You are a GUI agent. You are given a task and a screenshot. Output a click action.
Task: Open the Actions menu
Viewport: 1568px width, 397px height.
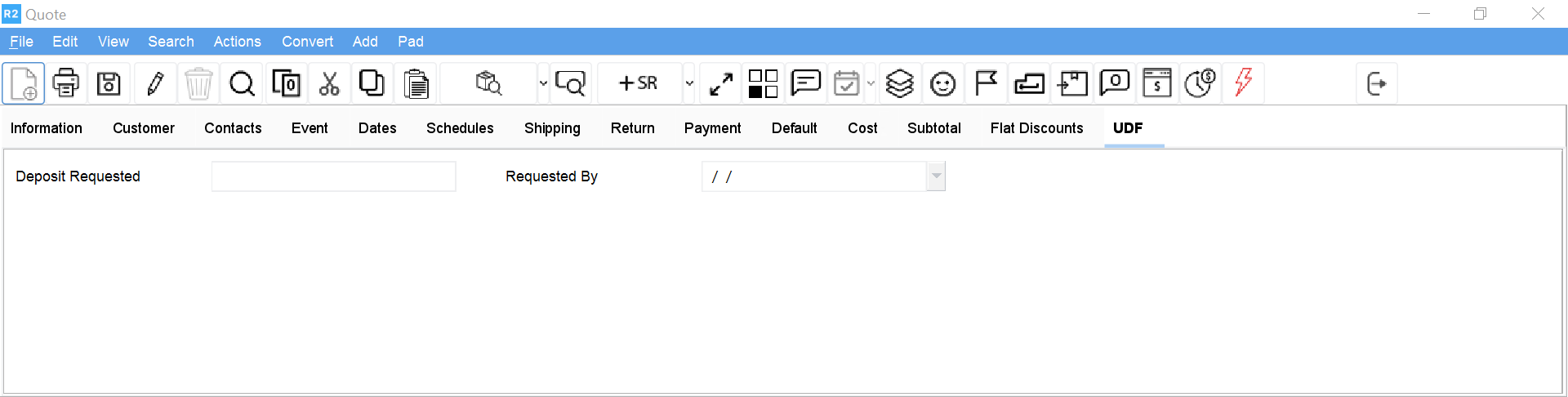pos(237,42)
